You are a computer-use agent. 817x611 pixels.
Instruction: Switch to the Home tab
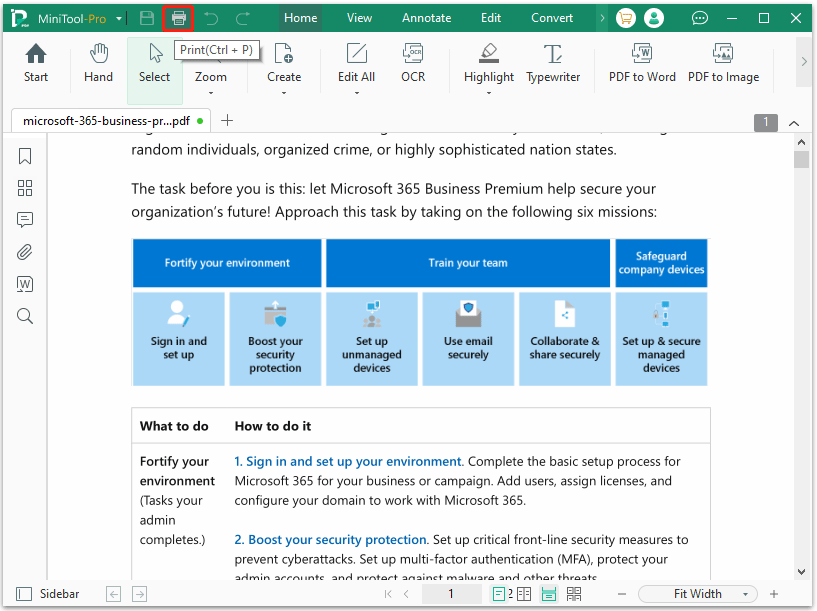(301, 18)
